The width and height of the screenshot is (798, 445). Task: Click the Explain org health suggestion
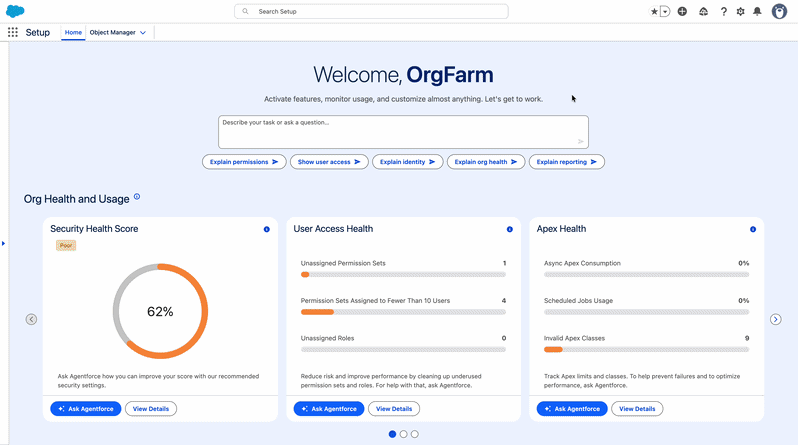click(486, 162)
